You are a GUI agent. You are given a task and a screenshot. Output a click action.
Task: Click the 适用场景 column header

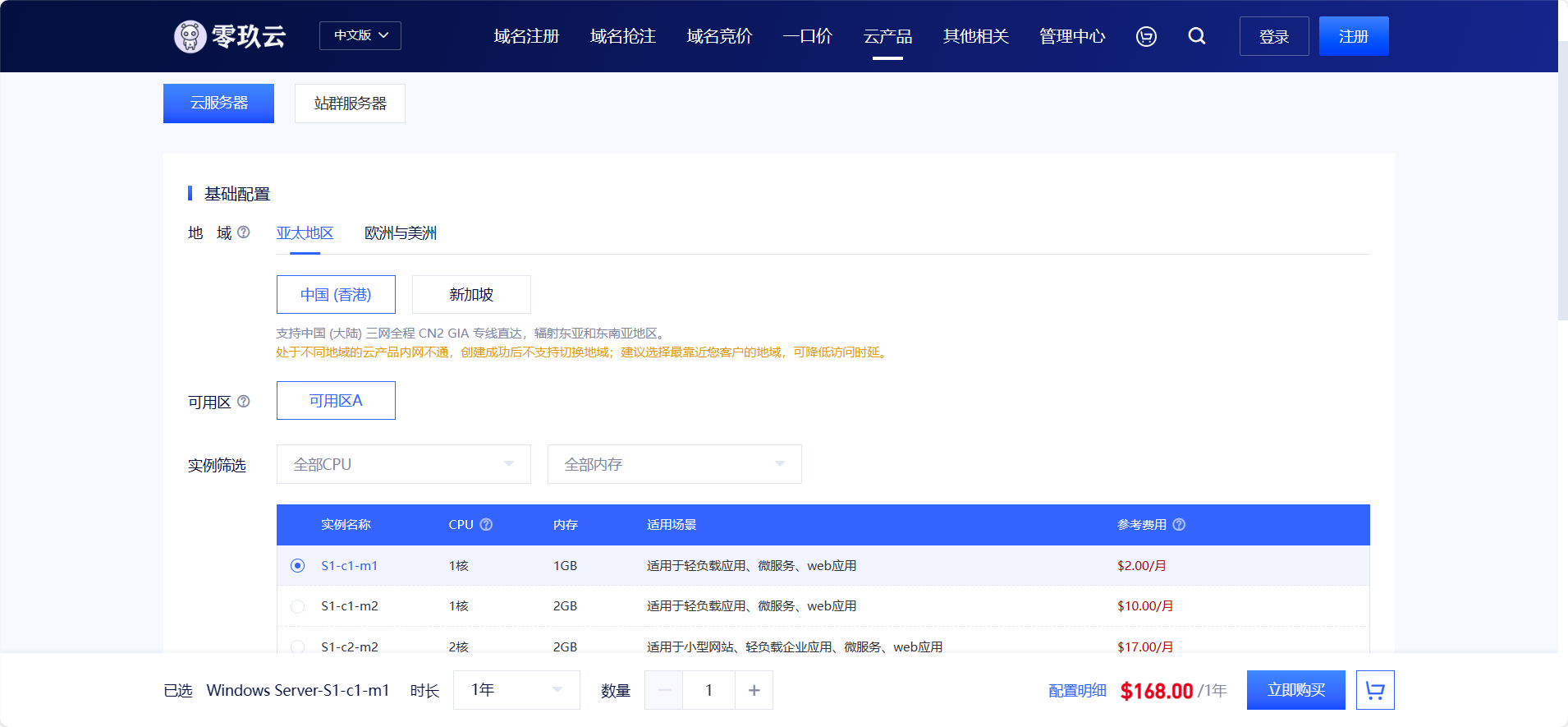672,524
